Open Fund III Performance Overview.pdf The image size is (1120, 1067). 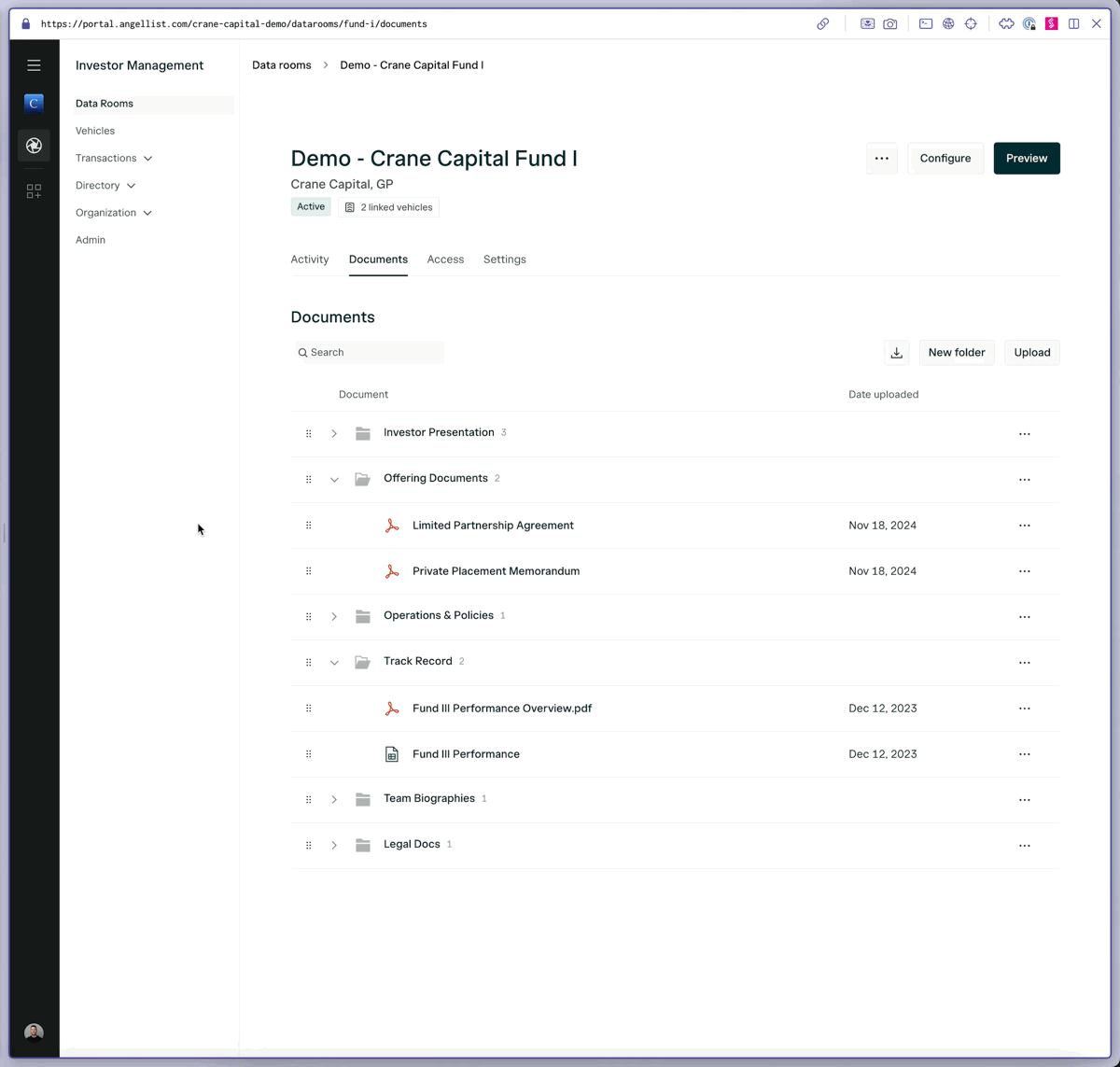(x=502, y=709)
